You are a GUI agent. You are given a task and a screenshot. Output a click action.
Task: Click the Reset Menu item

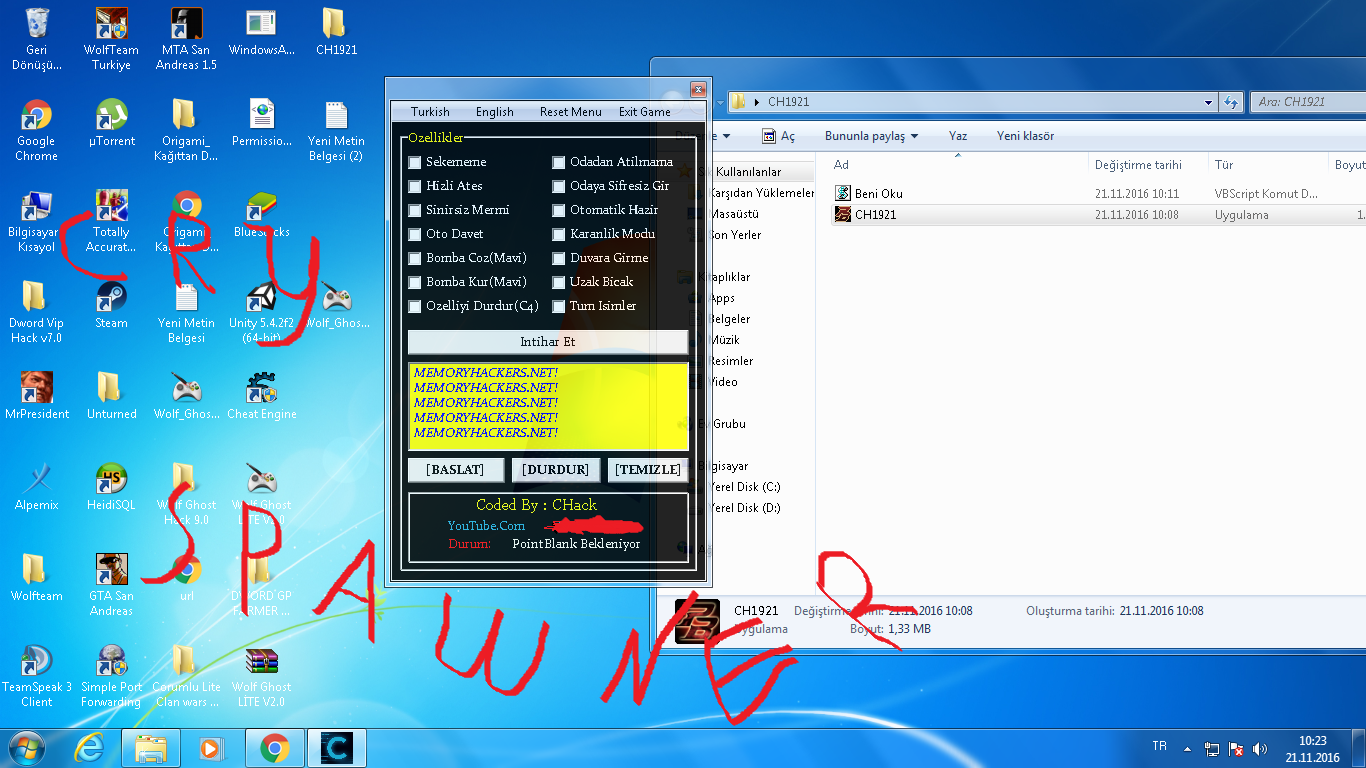pos(571,112)
